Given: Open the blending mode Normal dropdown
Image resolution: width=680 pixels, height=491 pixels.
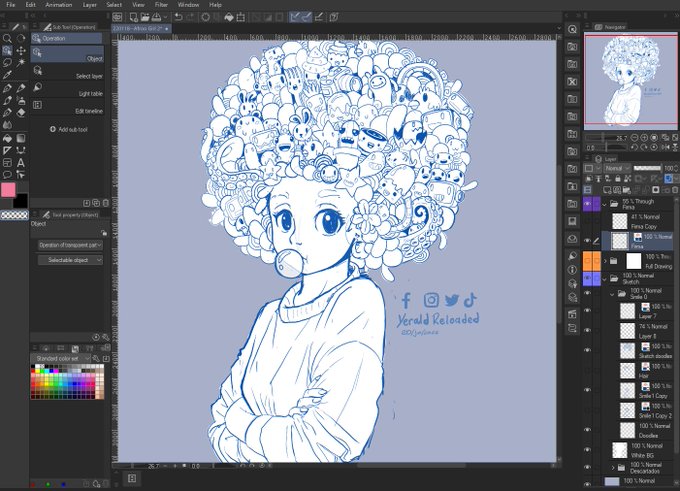Looking at the screenshot, I should click(x=617, y=168).
